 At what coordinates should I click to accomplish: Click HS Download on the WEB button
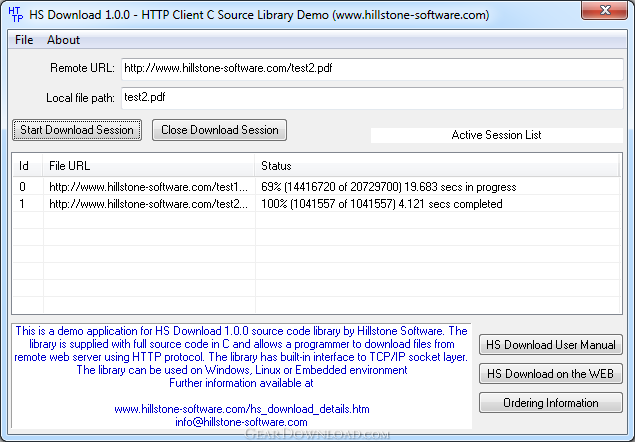[x=551, y=374]
